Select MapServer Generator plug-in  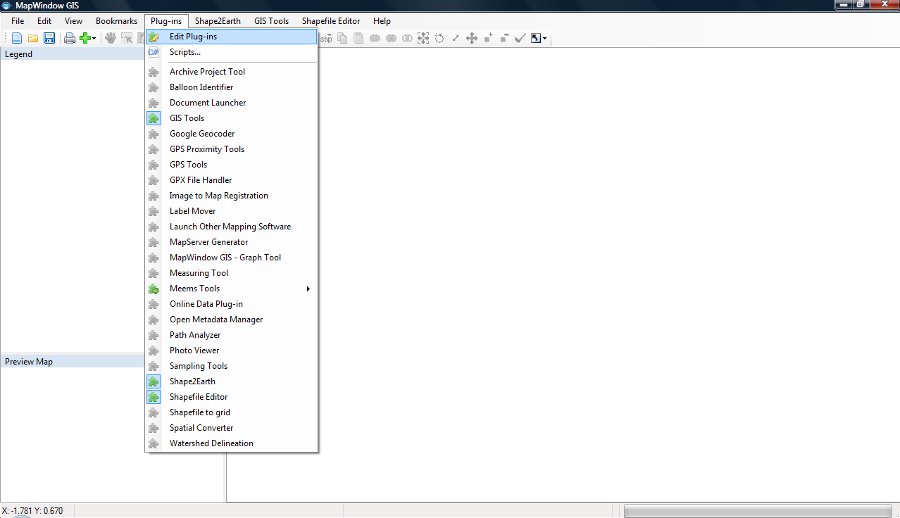click(231, 242)
